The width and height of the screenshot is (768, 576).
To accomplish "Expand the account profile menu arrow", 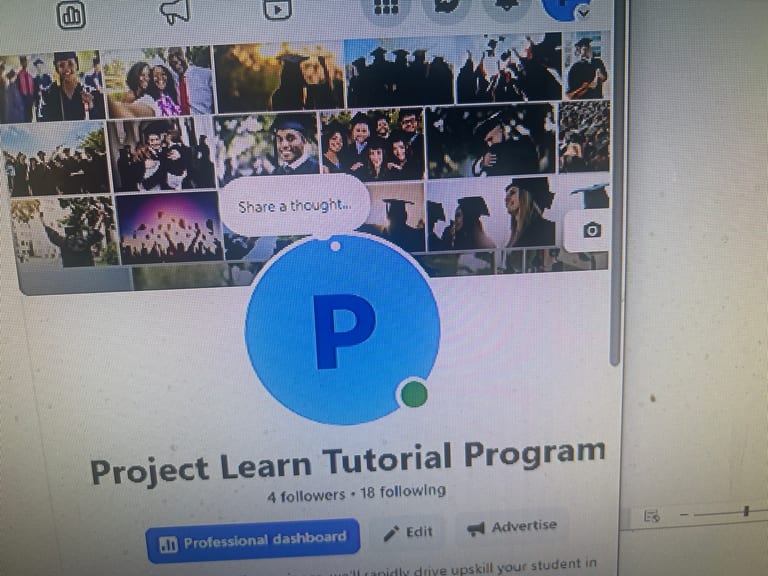I will click(x=583, y=13).
